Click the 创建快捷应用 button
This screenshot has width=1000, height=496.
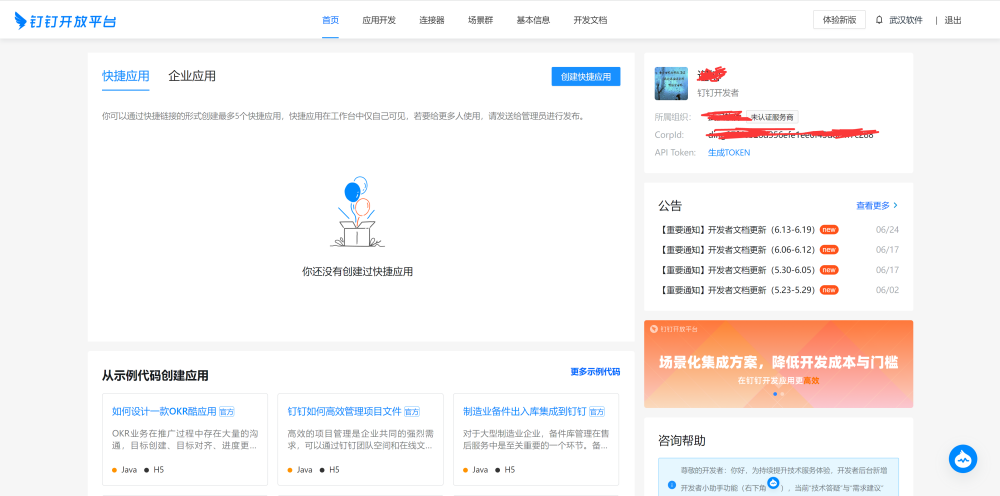586,77
